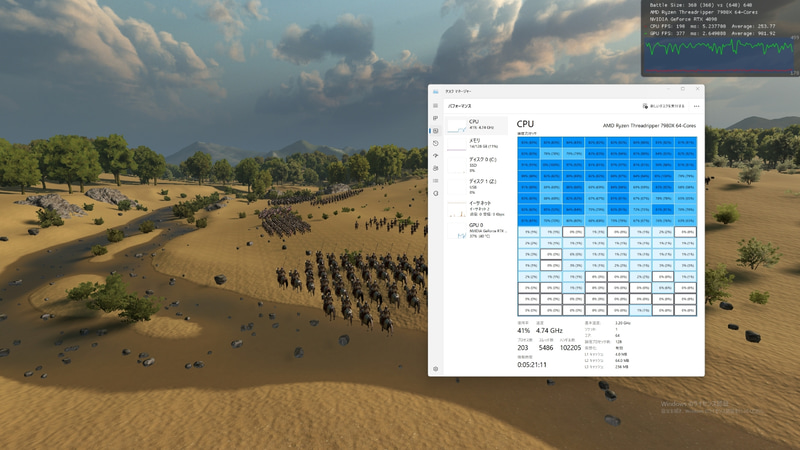This screenshot has width=800, height=450.
Task: Click the Task Manager app icon in title bar
Action: click(x=435, y=91)
